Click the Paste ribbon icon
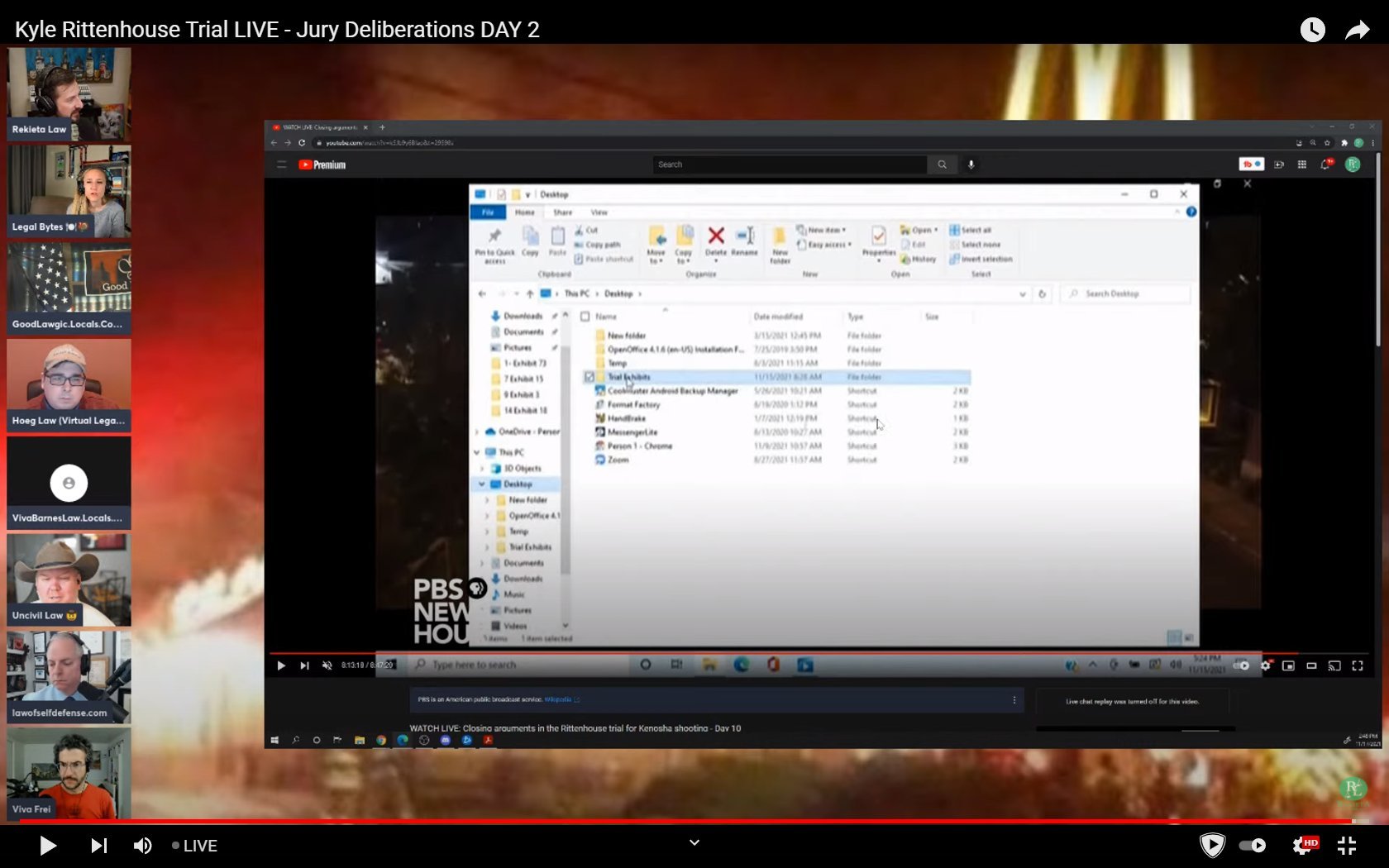Image resolution: width=1389 pixels, height=868 pixels. [x=558, y=242]
